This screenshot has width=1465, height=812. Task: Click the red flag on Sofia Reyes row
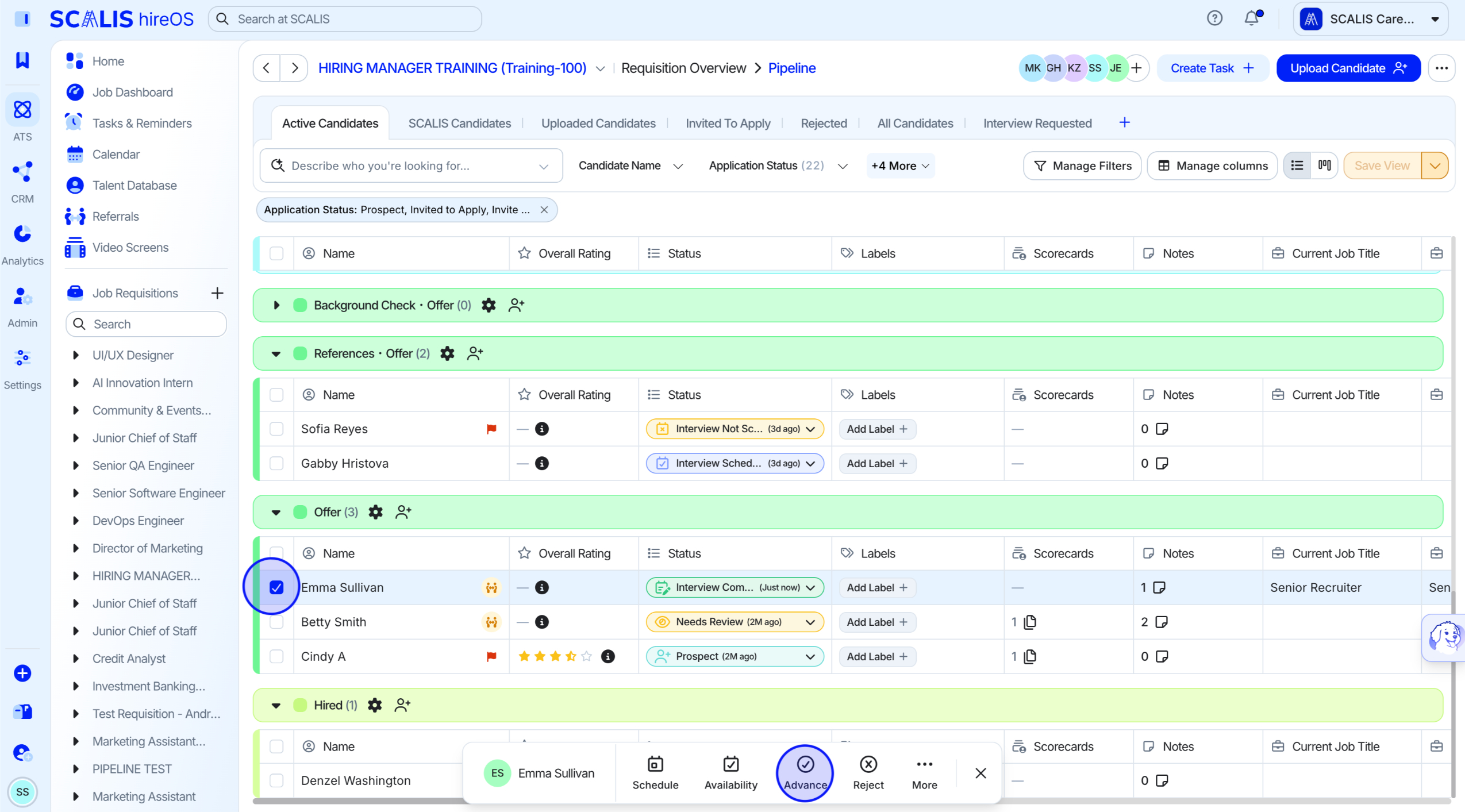[491, 429]
